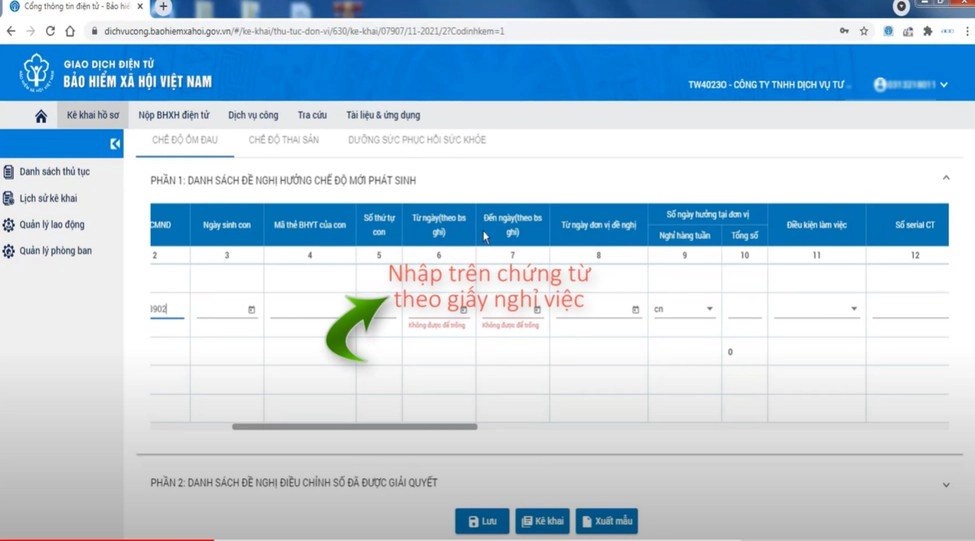The width and height of the screenshot is (975, 541).
Task: Click the Xuất mẫu button
Action: tap(606, 521)
